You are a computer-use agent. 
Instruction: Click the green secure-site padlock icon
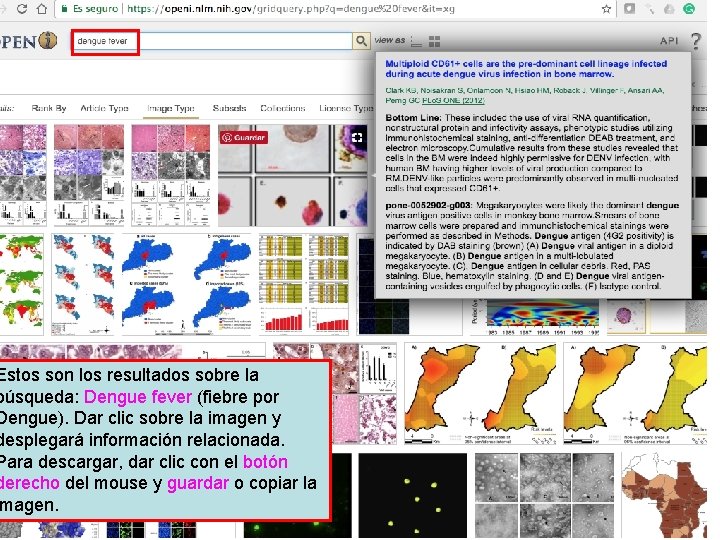(64, 9)
